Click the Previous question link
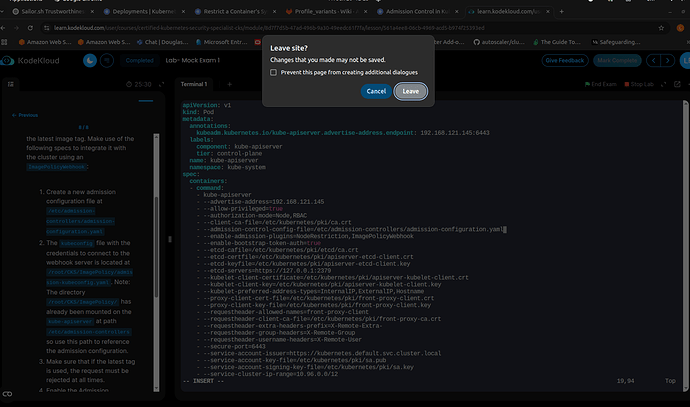 click(25, 115)
